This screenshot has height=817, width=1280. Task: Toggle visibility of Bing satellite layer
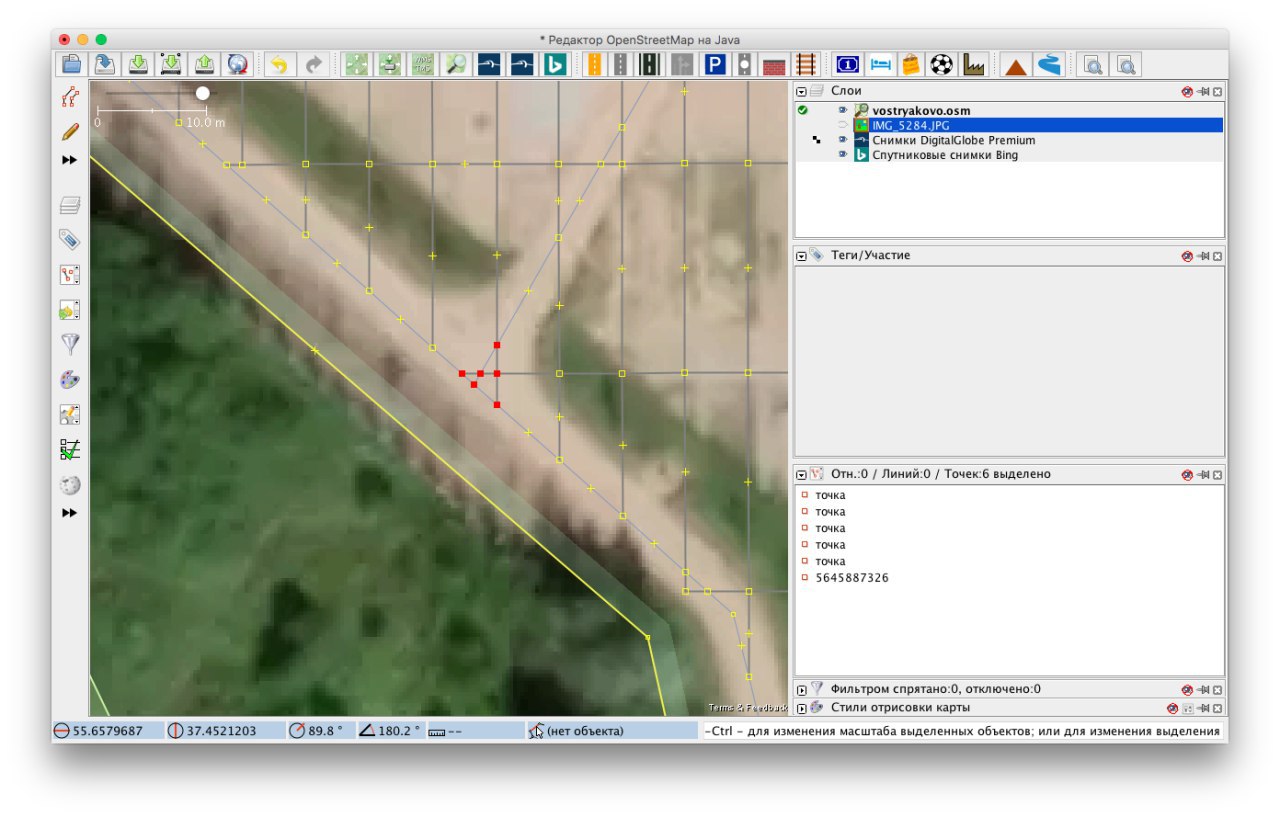coord(842,155)
